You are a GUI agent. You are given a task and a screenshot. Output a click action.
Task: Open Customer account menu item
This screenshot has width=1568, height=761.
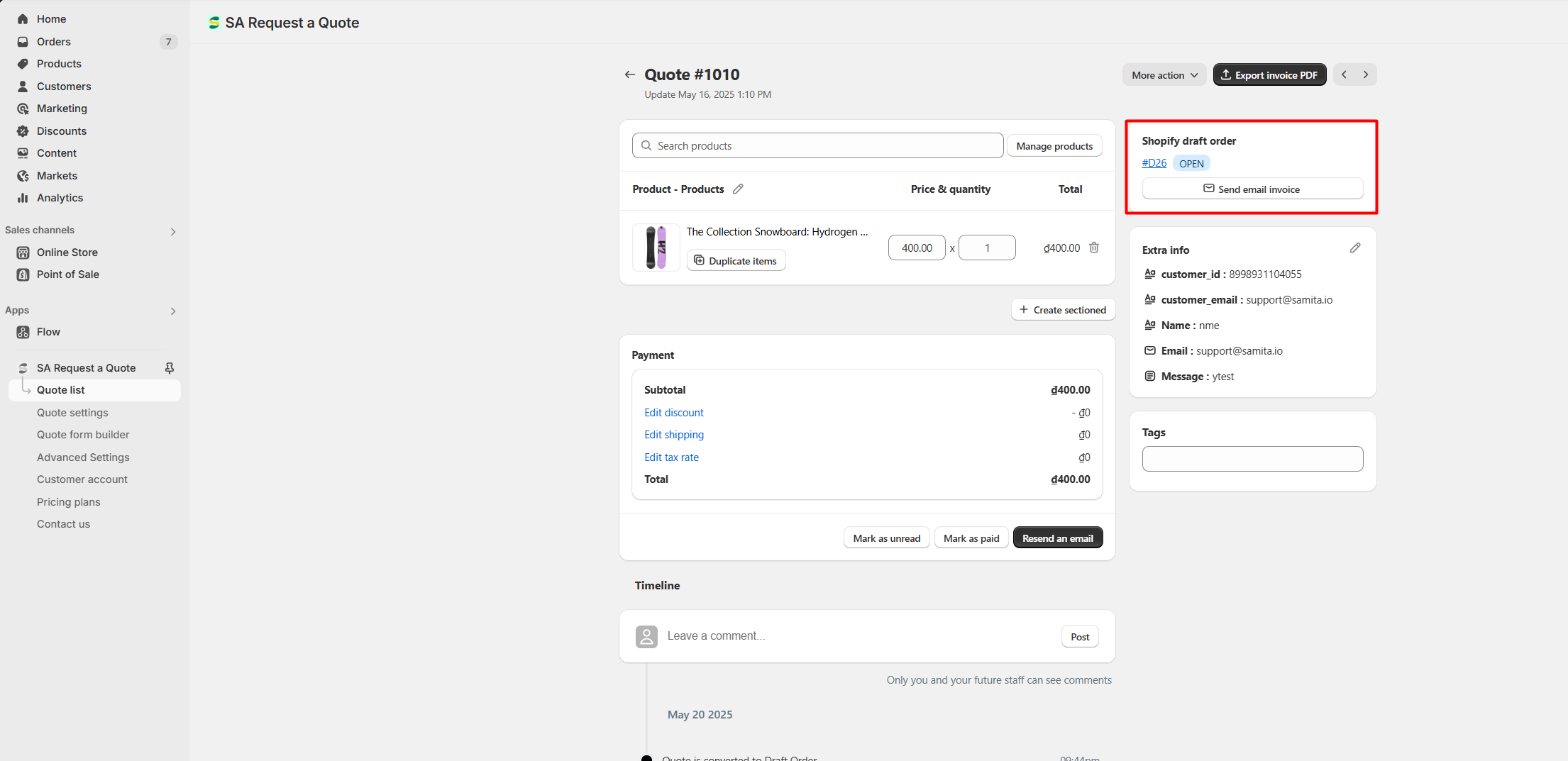(x=82, y=479)
